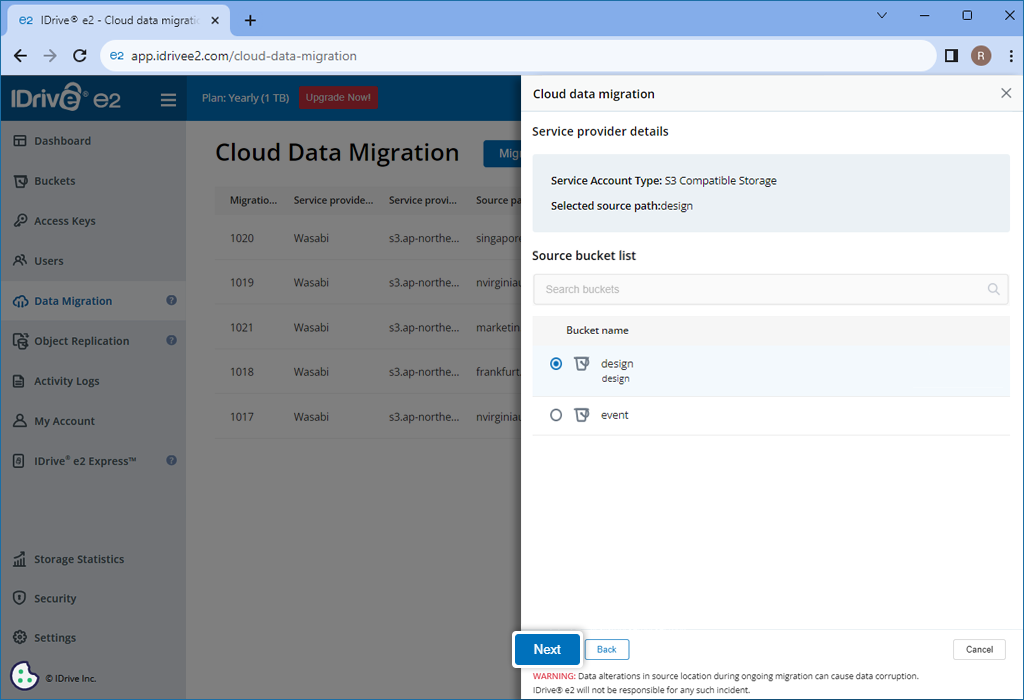This screenshot has width=1024, height=700.
Task: Open help icon next to Object Replication
Action: click(x=171, y=340)
